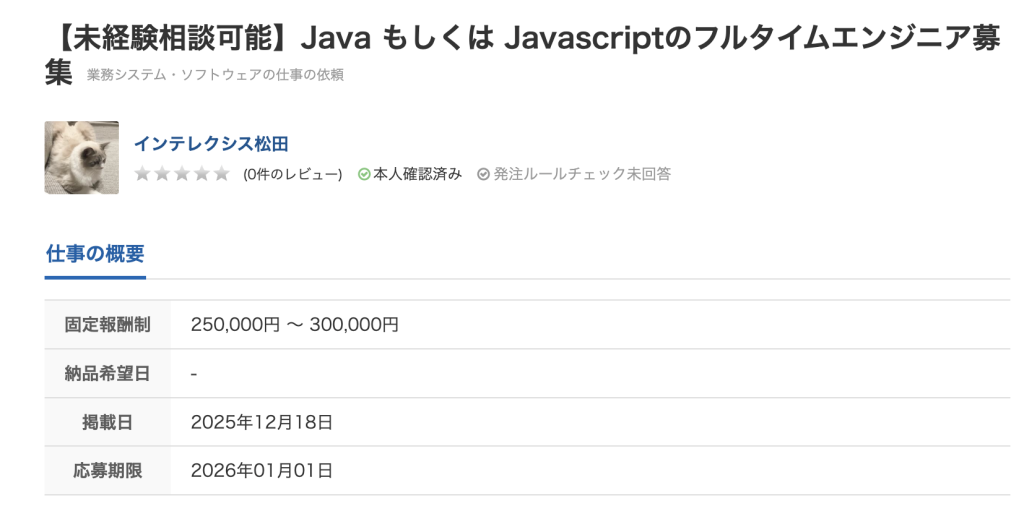This screenshot has width=1024, height=527.
Task: Click the gray 発注ルールチェック checkmark icon
Action: [484, 174]
